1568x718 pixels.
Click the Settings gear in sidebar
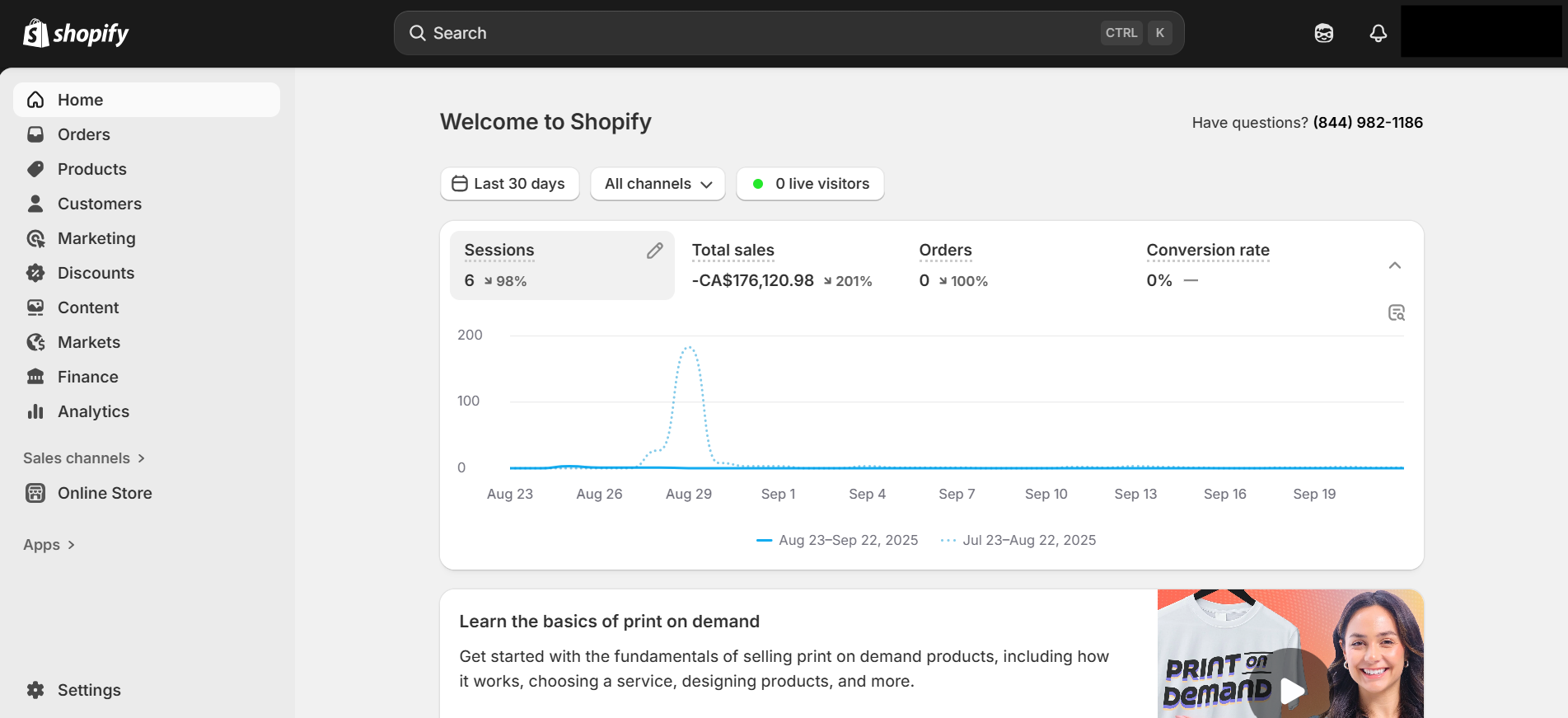(x=35, y=690)
